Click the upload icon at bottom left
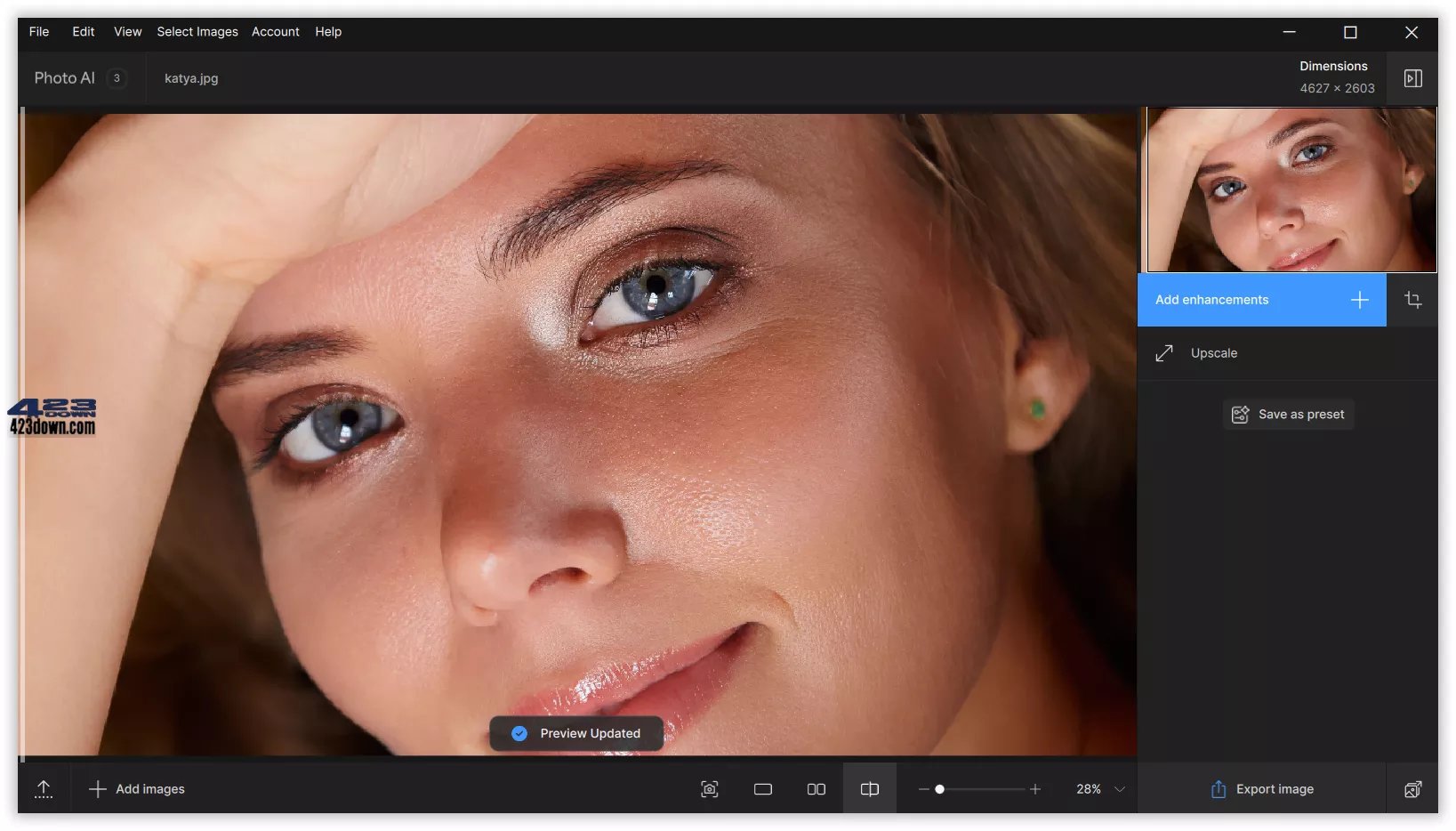Viewport: 1456px width, 831px height. (44, 788)
